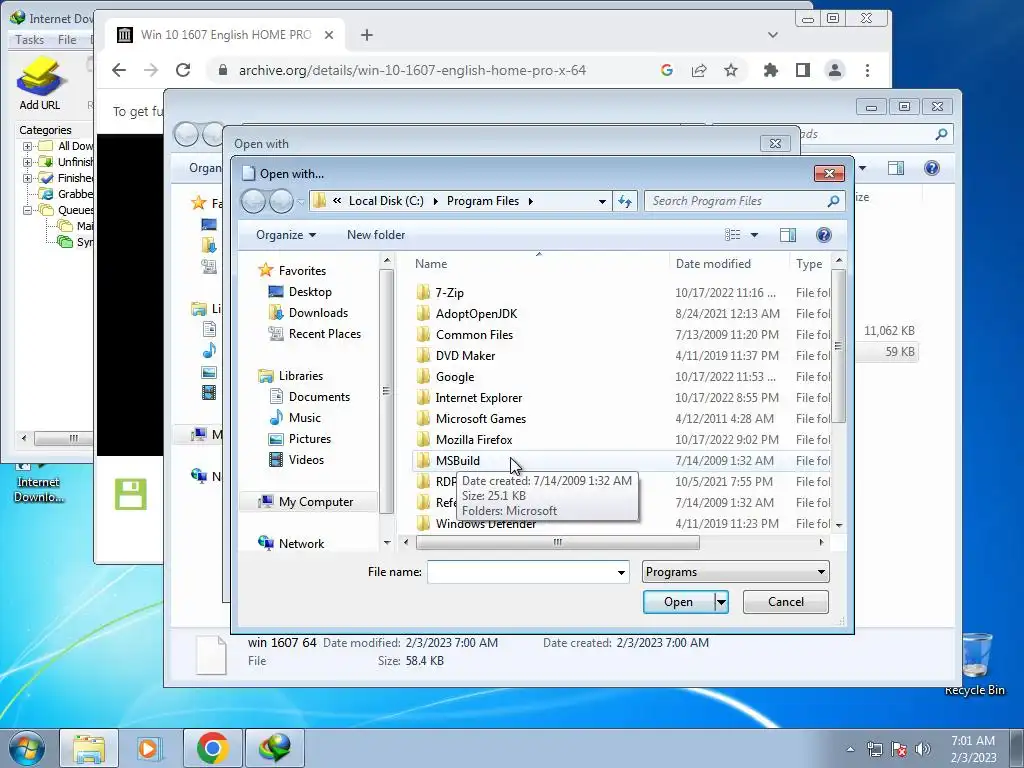The image size is (1024, 768).
Task: Bookmark this page with the star icon
Action: (x=731, y=70)
